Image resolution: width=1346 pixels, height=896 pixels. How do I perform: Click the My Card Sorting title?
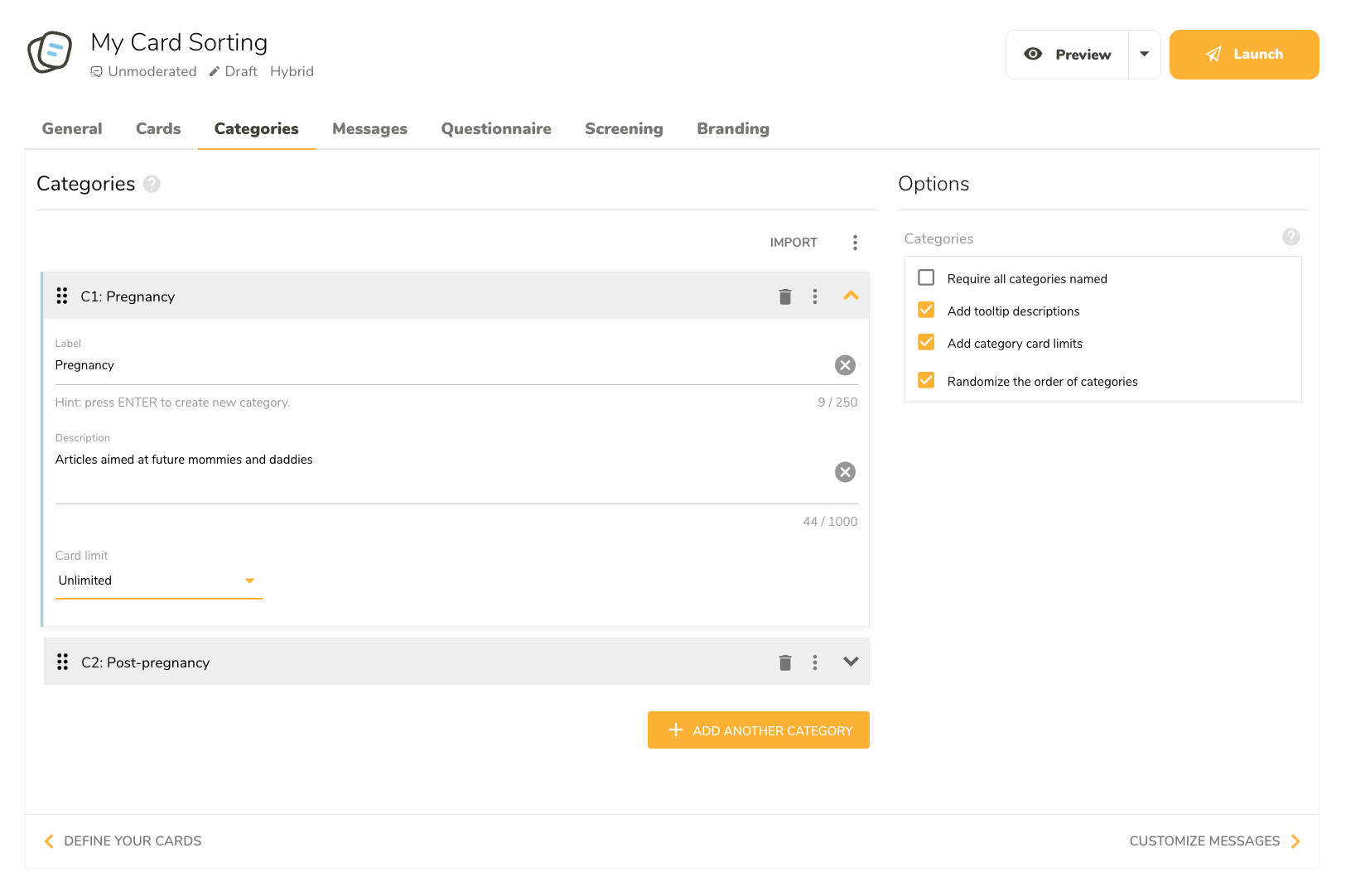(x=179, y=42)
